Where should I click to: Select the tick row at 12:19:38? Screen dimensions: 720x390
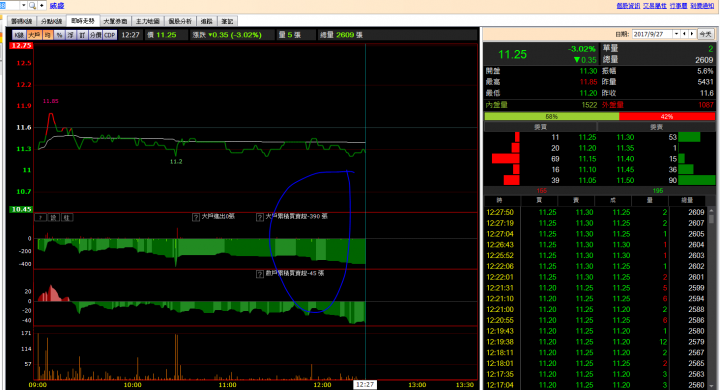coord(595,342)
